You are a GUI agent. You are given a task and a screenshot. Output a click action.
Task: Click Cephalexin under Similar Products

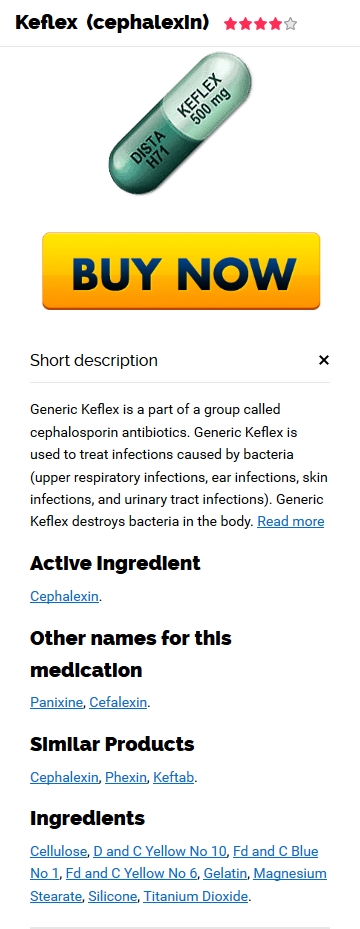tap(65, 777)
